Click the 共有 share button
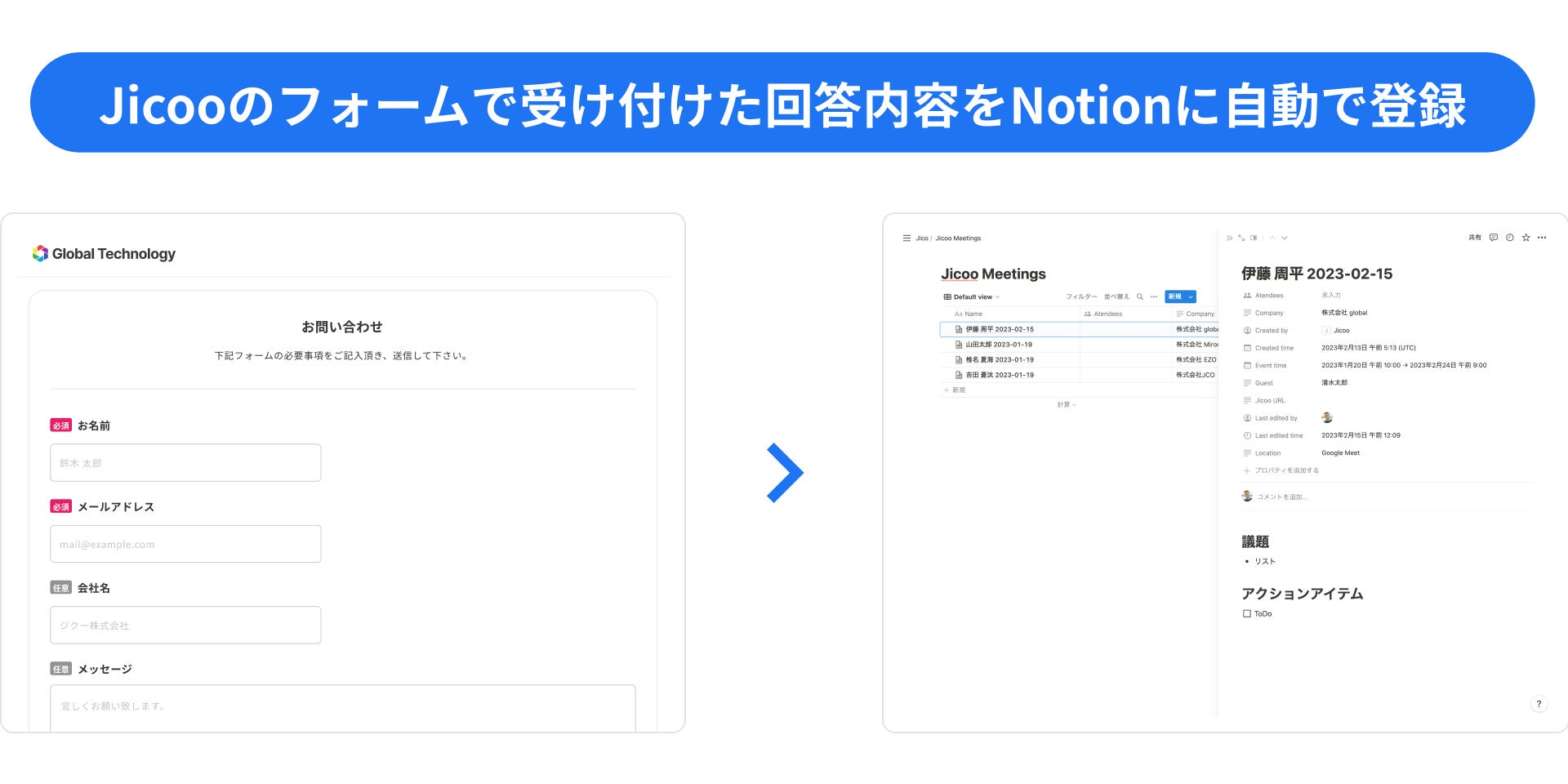The image size is (1568, 784). 1475,238
